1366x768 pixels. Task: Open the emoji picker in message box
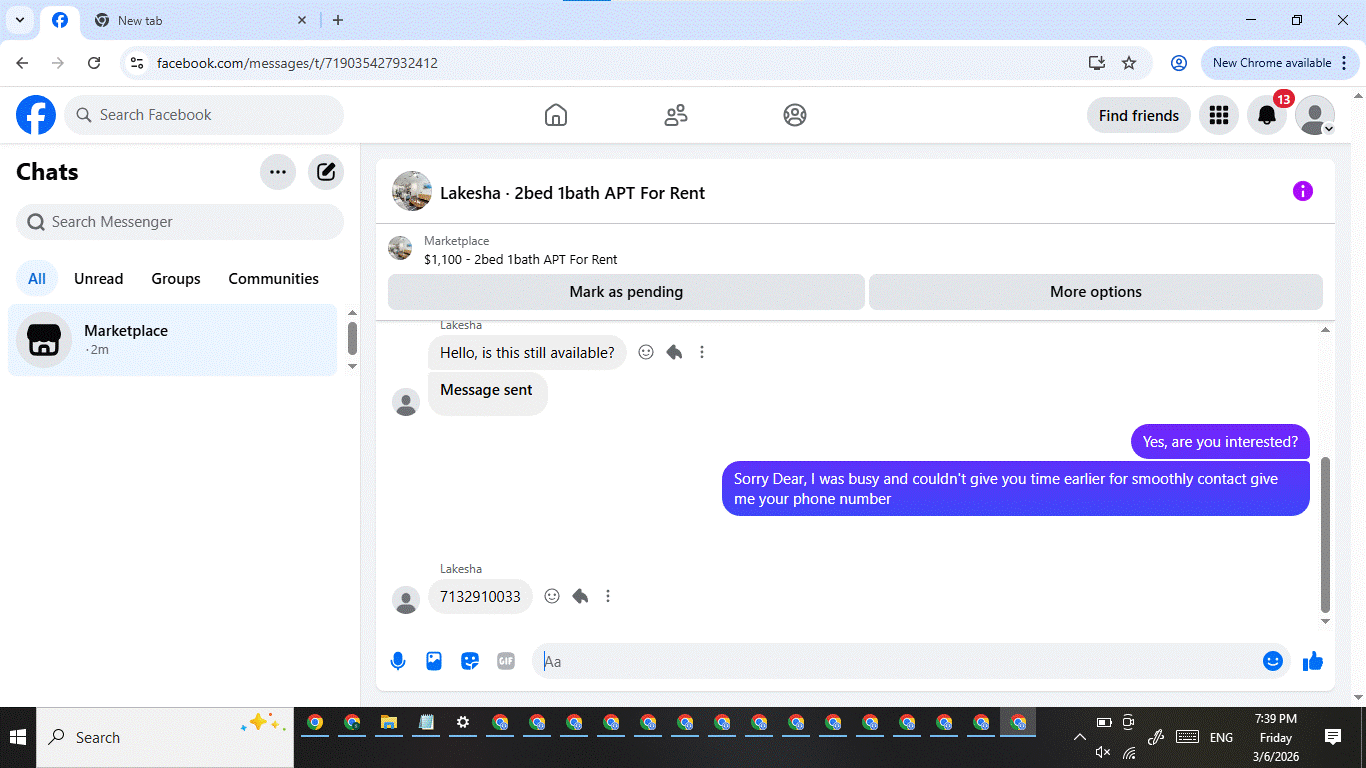pyautogui.click(x=1273, y=661)
